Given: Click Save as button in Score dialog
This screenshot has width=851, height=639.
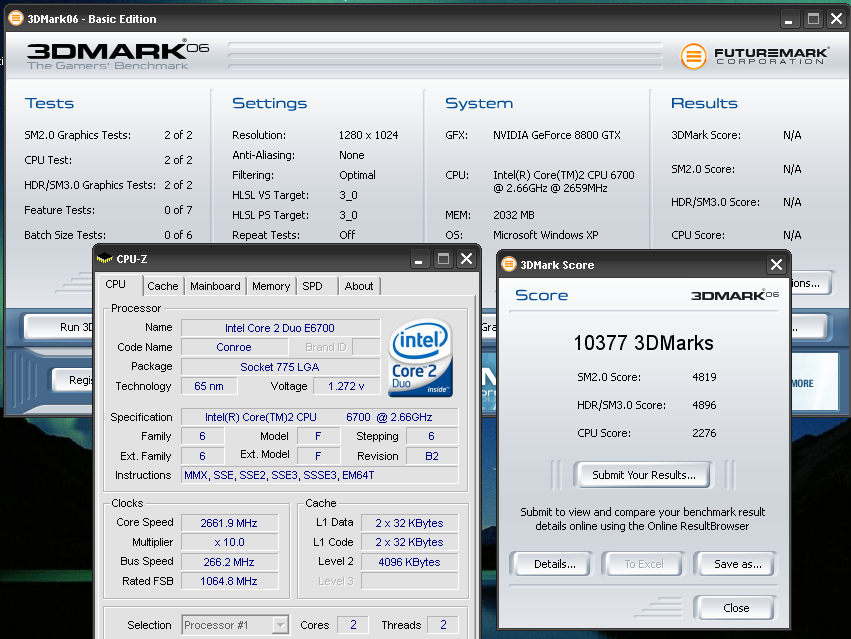Looking at the screenshot, I should pyautogui.click(x=737, y=564).
